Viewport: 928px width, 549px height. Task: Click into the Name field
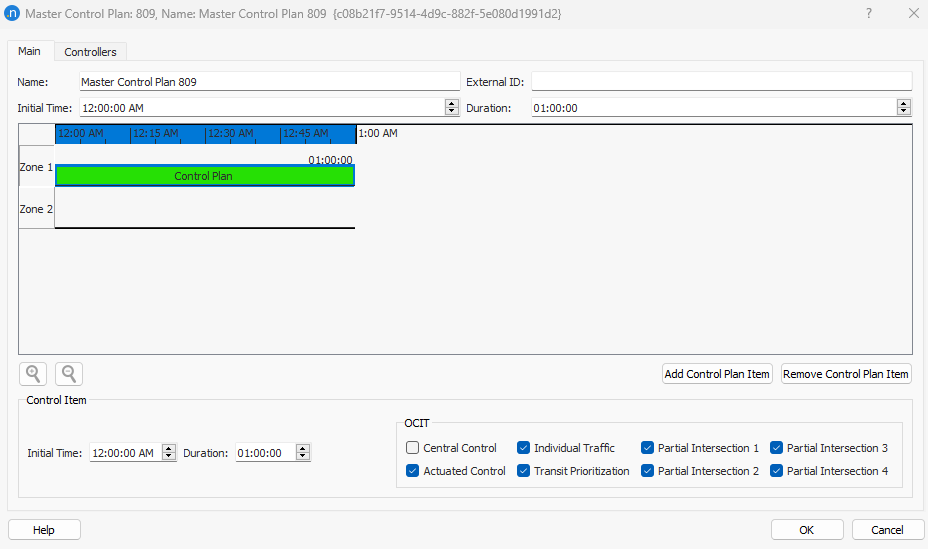point(270,82)
